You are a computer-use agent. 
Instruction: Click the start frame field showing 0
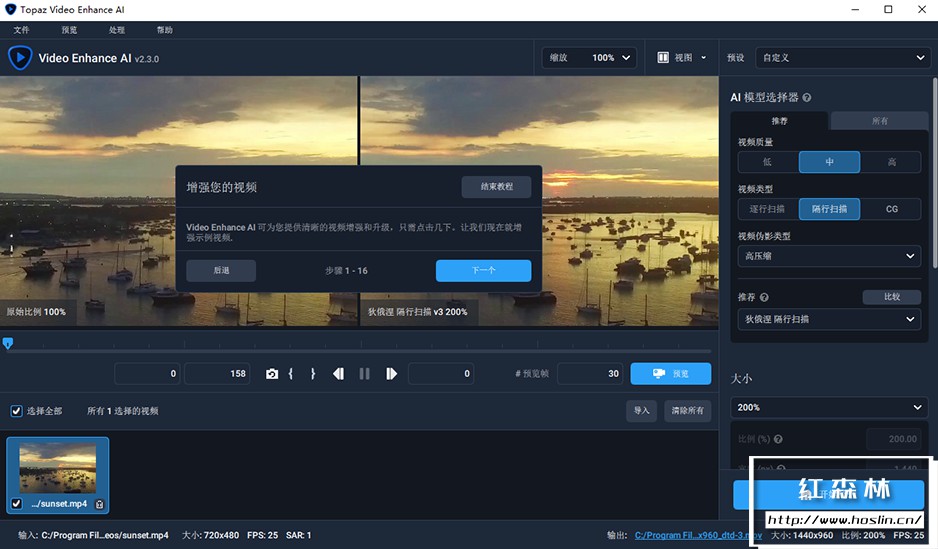pyautogui.click(x=147, y=374)
